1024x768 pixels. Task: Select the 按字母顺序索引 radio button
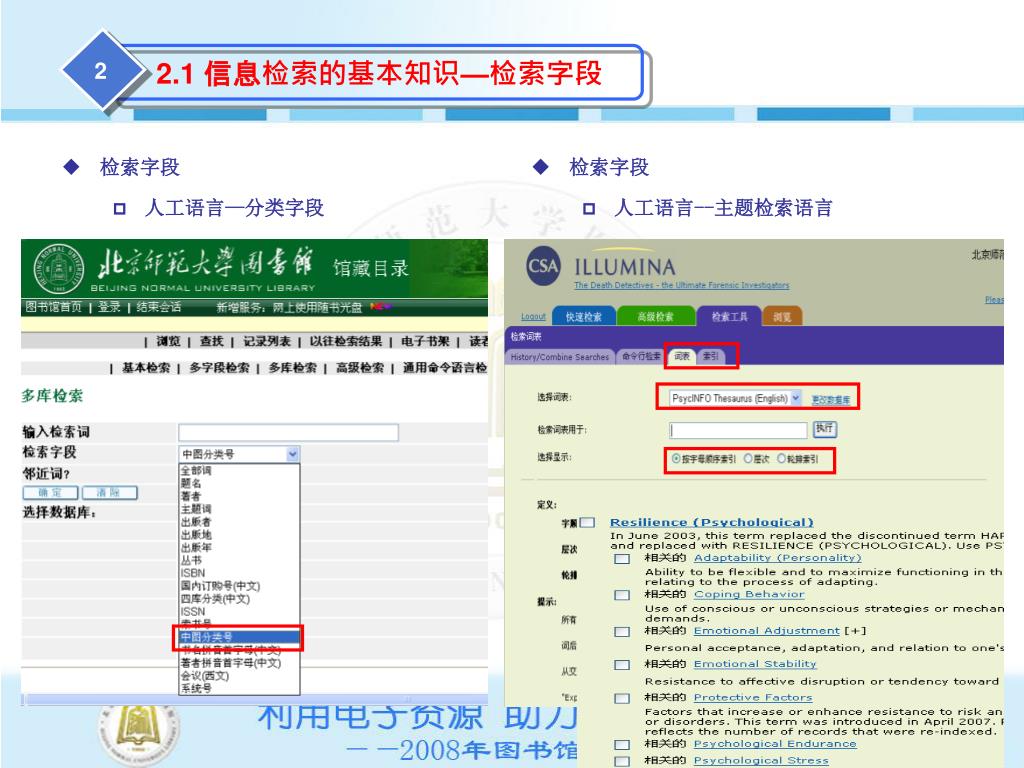pyautogui.click(x=676, y=459)
